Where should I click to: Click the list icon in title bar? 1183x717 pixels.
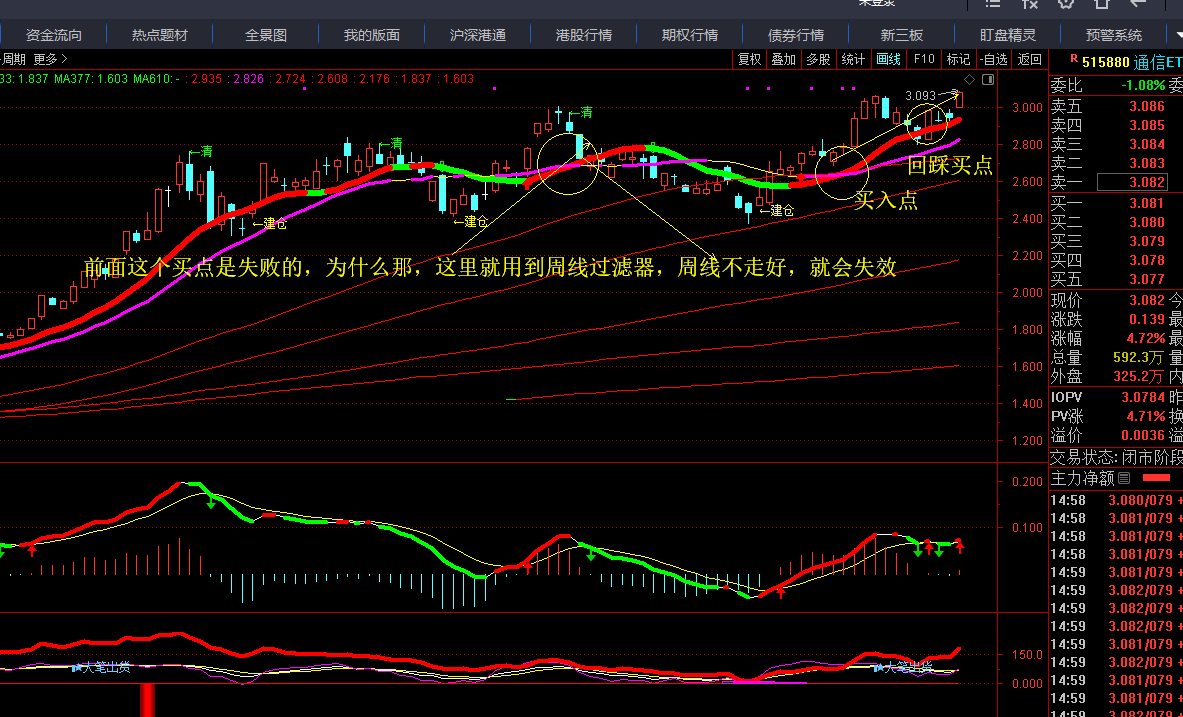click(x=993, y=3)
